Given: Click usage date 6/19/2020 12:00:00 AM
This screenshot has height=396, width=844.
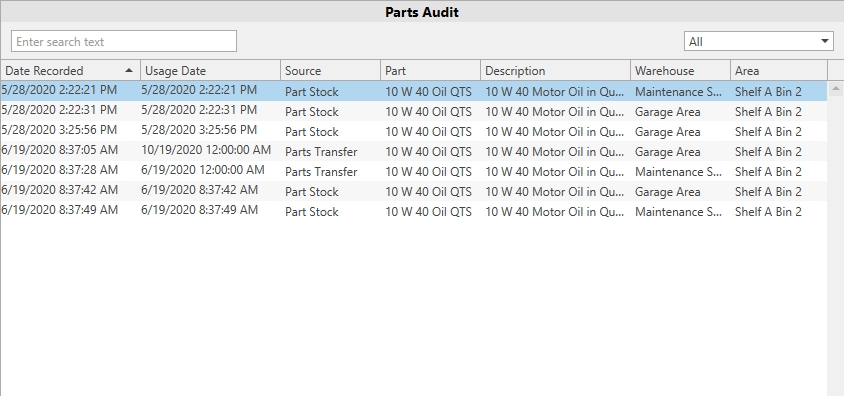Looking at the screenshot, I should point(203,169).
